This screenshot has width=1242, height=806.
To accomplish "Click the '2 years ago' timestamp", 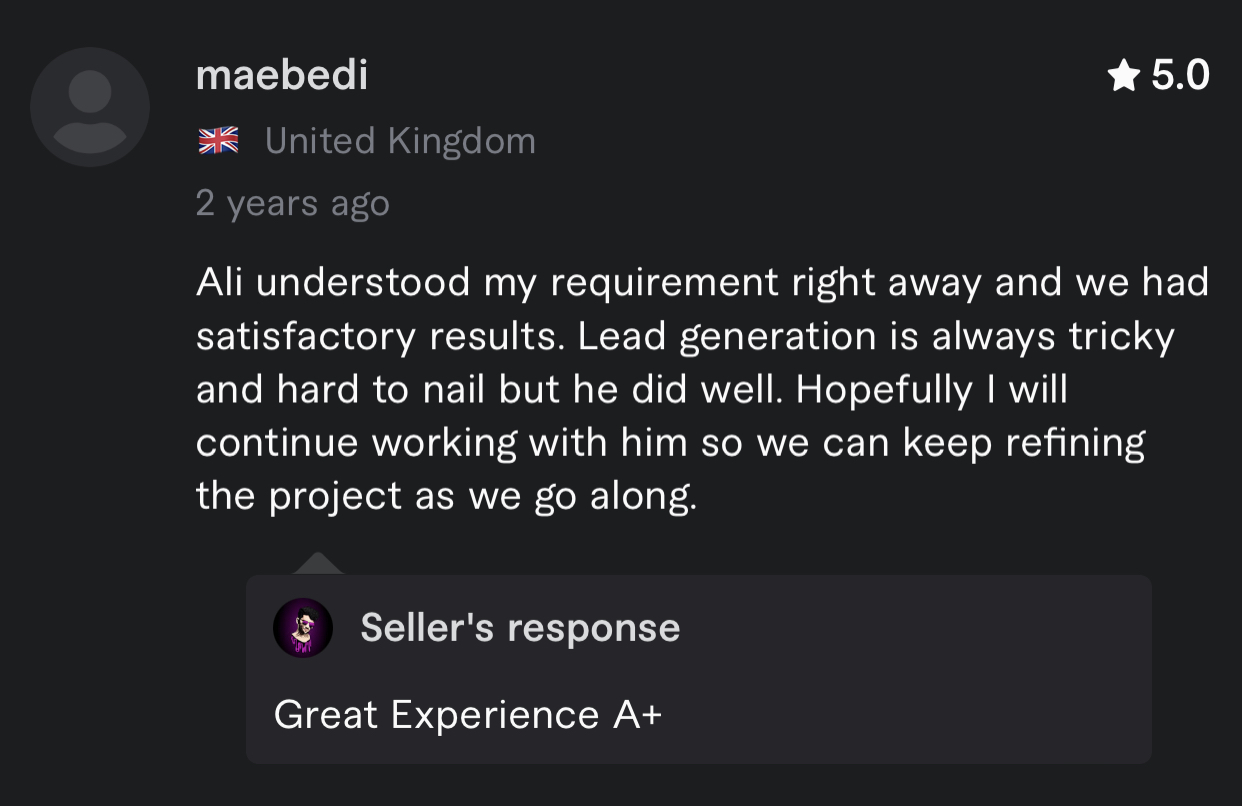I will (x=292, y=203).
